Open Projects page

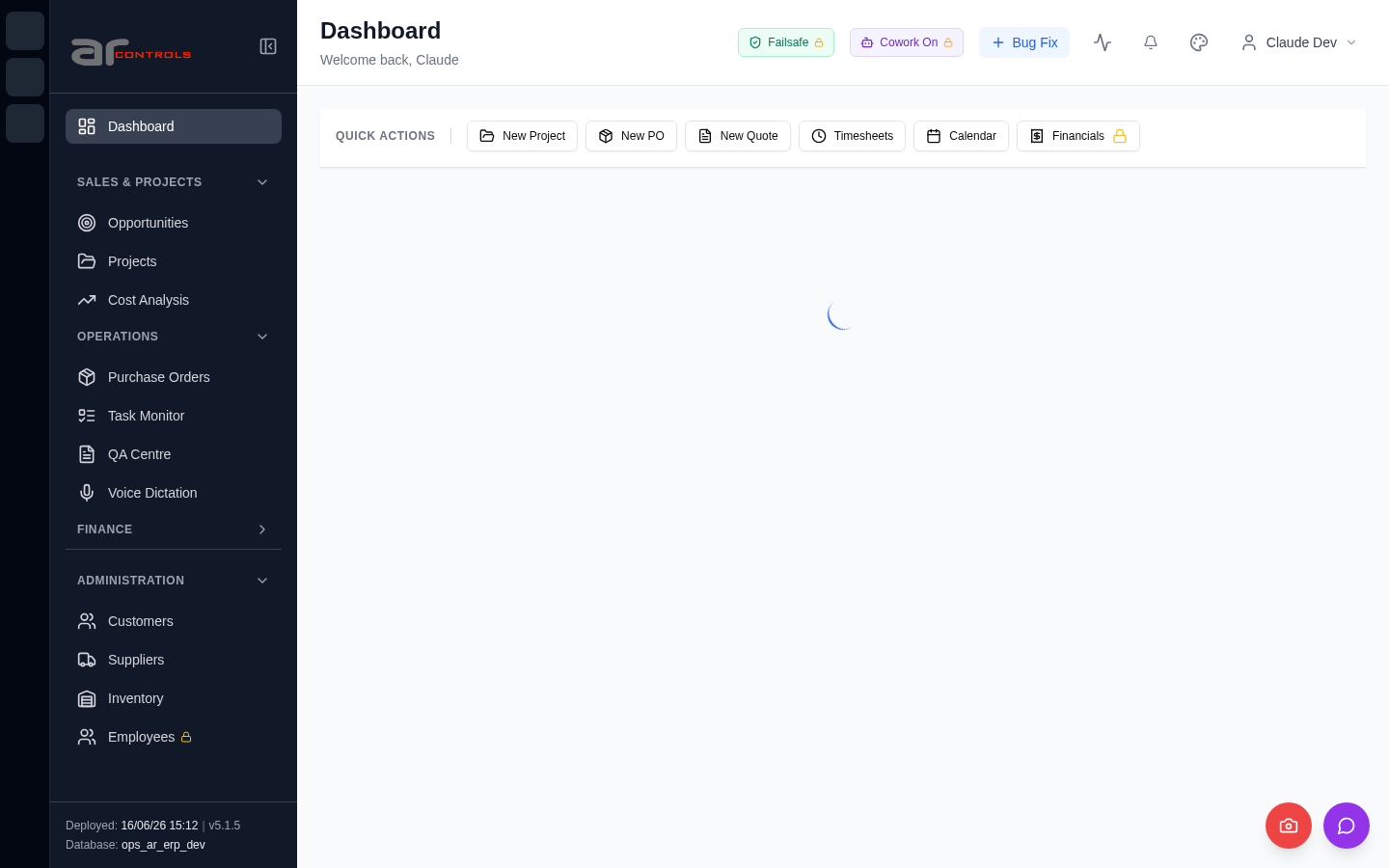click(174, 261)
